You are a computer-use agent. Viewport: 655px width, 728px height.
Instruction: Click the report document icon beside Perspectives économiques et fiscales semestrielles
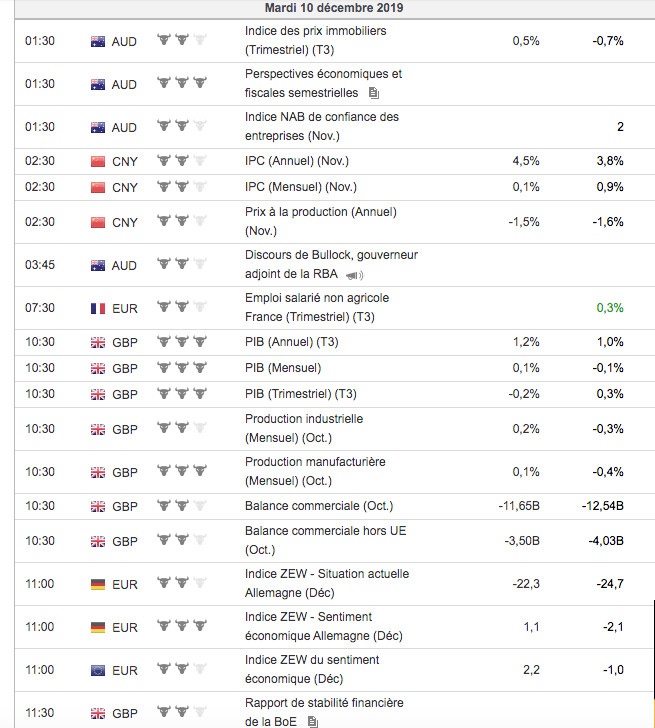click(374, 93)
